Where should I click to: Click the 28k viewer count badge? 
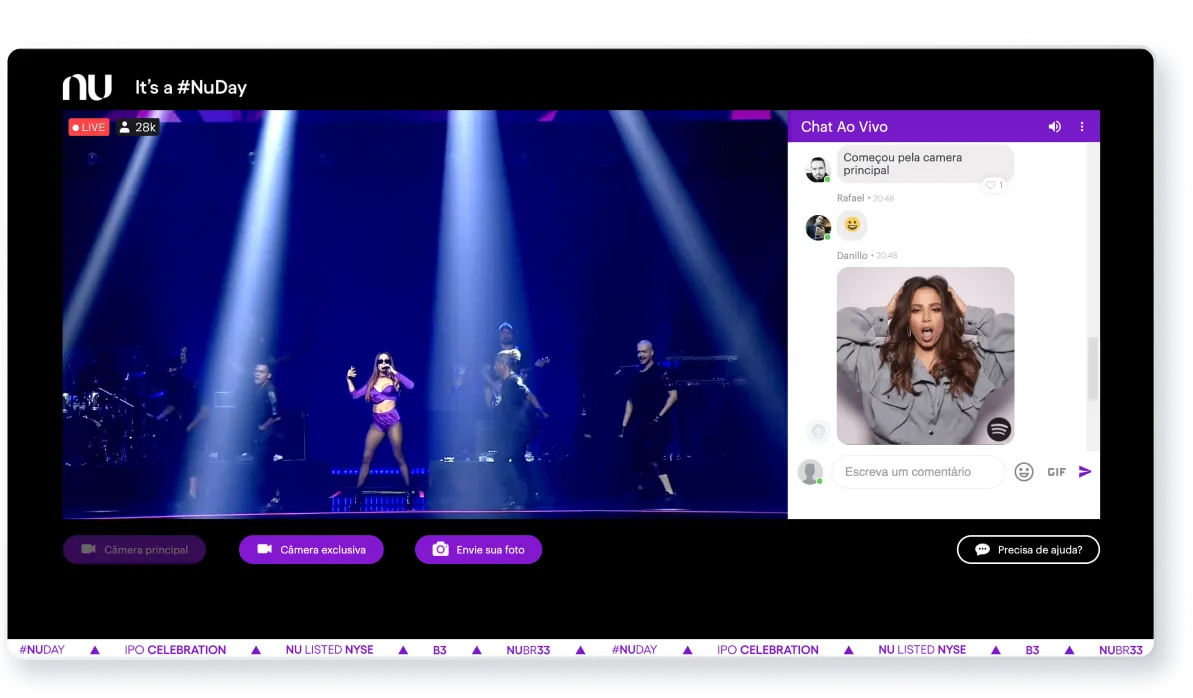click(x=138, y=127)
